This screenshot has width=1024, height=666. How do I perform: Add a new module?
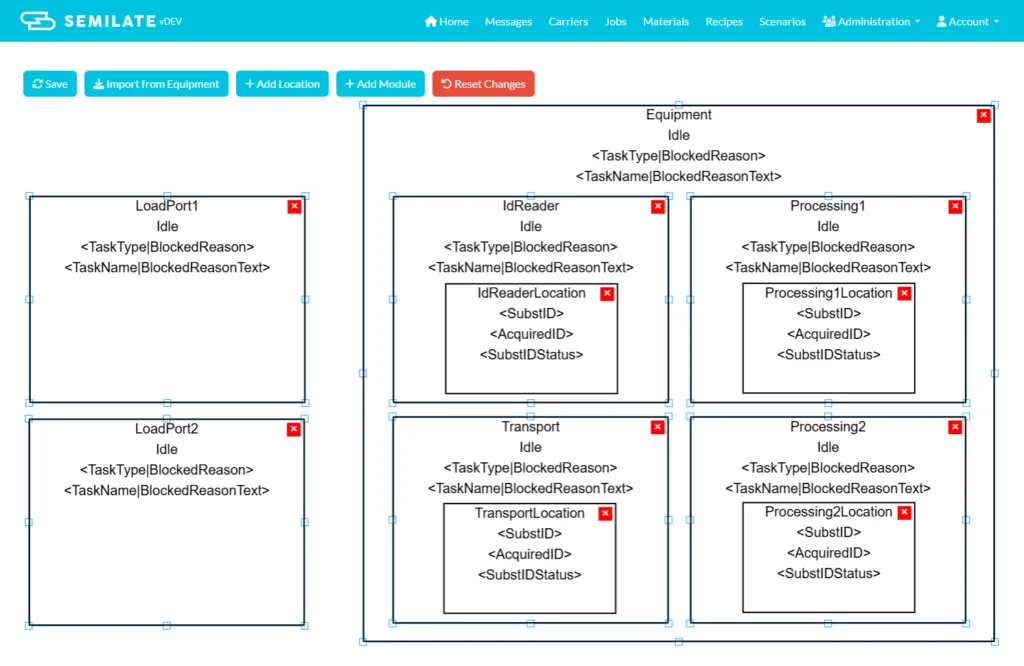(x=380, y=84)
